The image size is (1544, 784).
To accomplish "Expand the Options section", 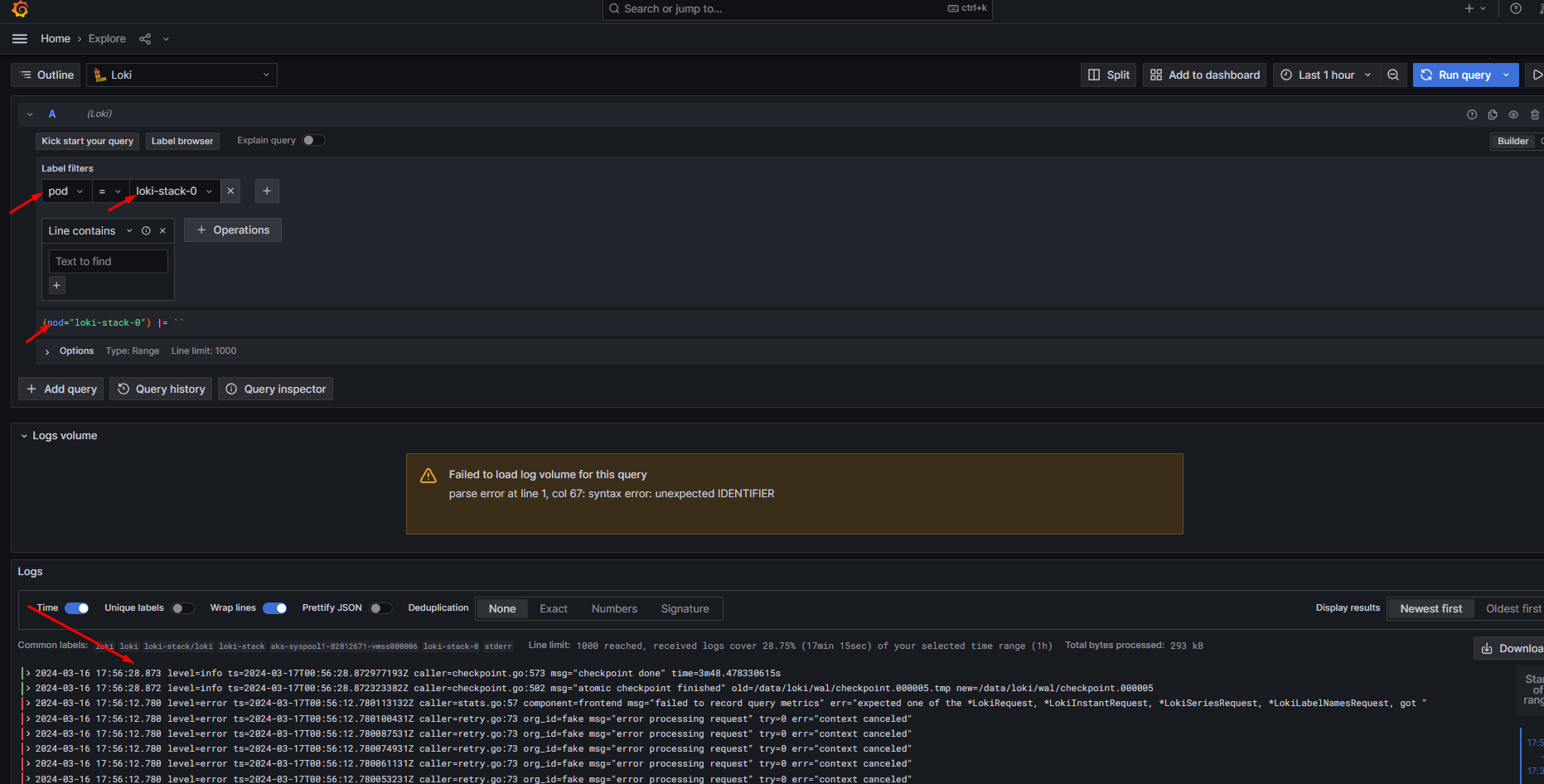I will click(47, 351).
